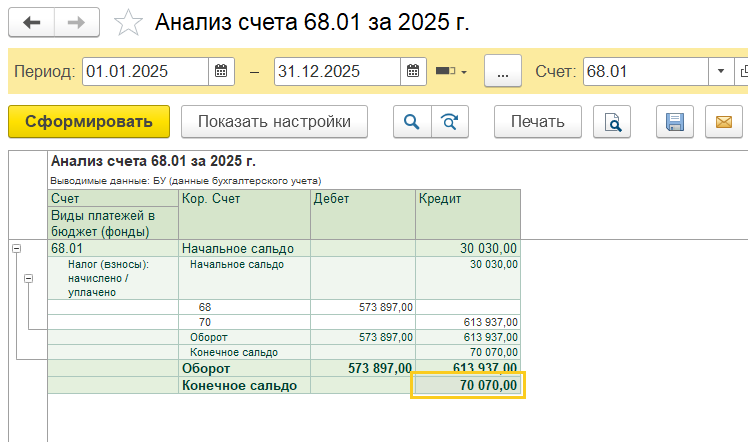The image size is (748, 442).
Task: Click the back navigation arrow
Action: click(30, 22)
